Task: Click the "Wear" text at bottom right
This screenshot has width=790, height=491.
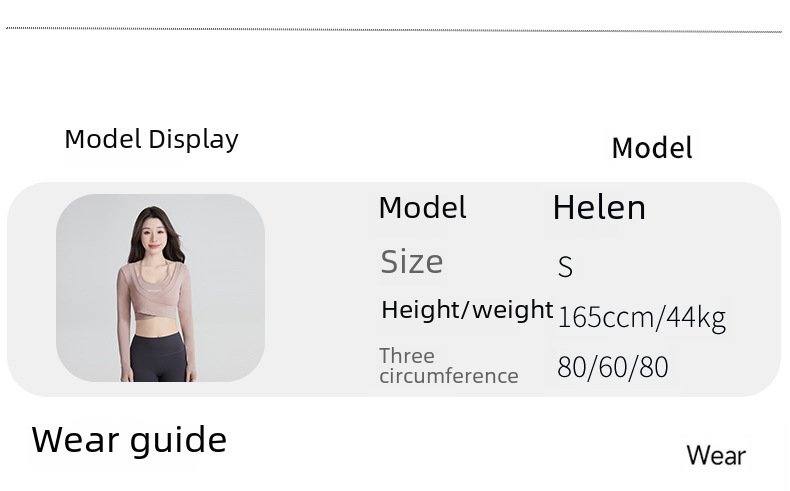Action: (x=716, y=456)
